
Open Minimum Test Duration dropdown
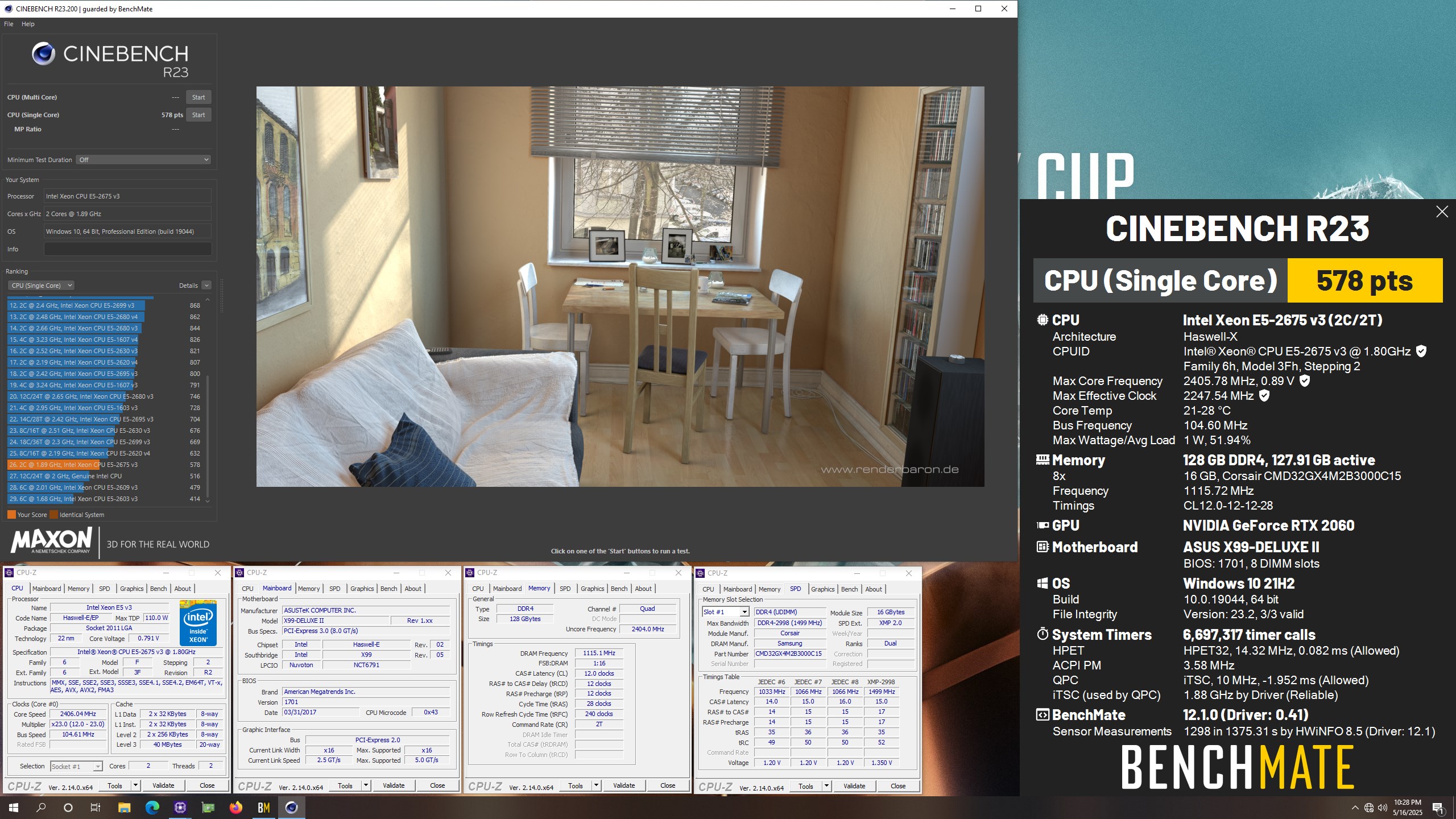point(144,160)
